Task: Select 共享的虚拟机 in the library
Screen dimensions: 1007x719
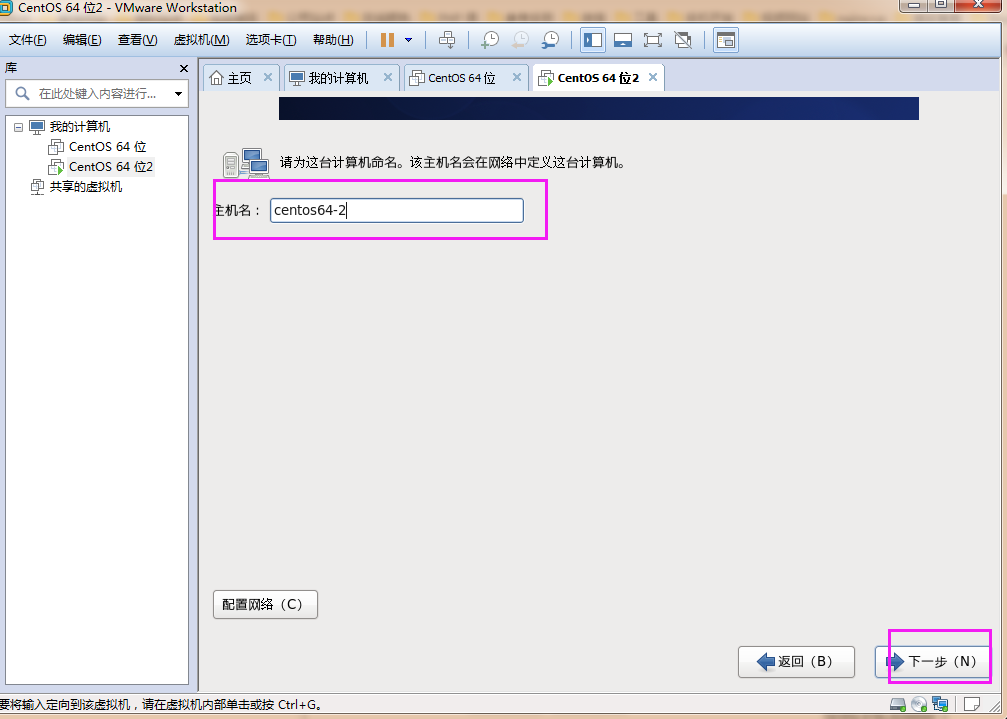Action: [x=85, y=187]
